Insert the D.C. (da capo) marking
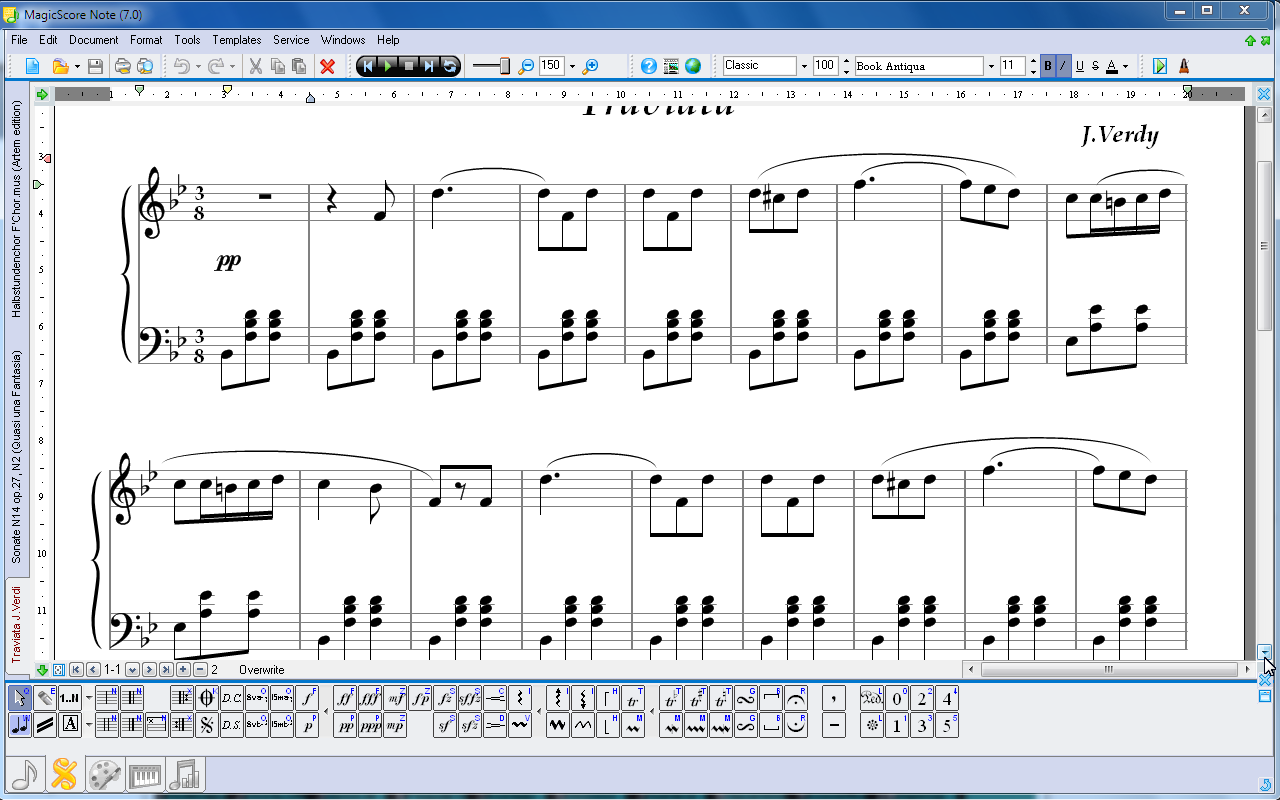Viewport: 1280px width, 800px height. pos(232,697)
